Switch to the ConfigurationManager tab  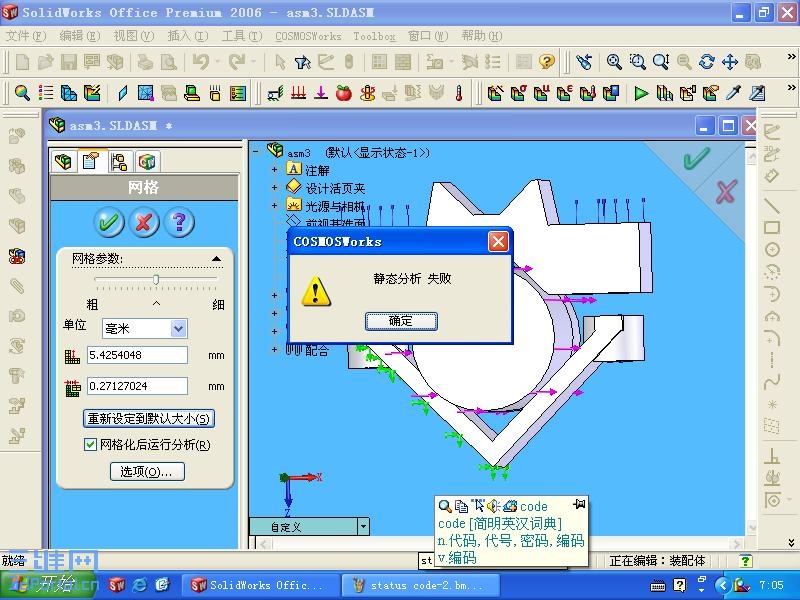coord(119,162)
